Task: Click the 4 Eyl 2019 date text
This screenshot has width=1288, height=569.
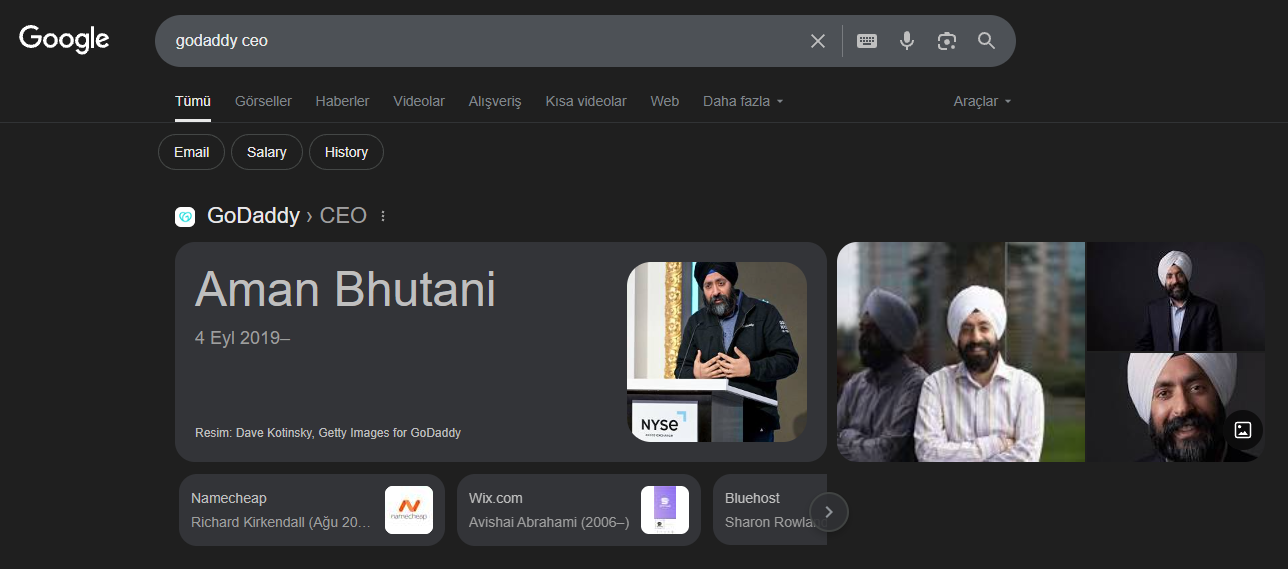Action: (x=242, y=338)
